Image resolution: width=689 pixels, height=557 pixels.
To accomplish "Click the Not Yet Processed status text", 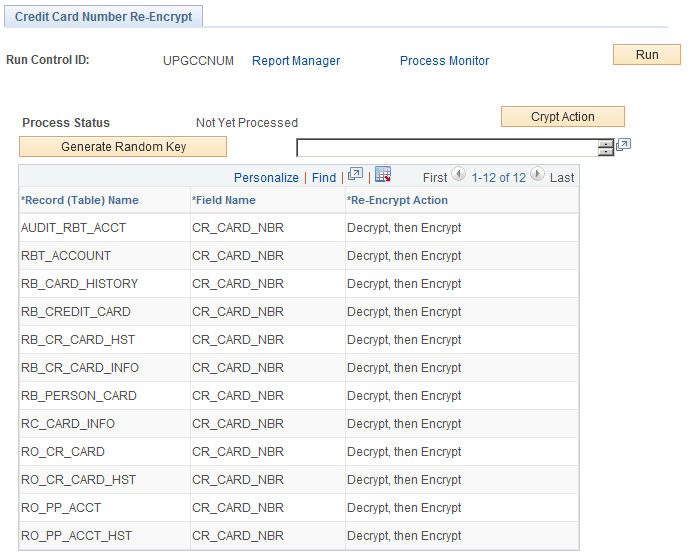I will coord(247,123).
